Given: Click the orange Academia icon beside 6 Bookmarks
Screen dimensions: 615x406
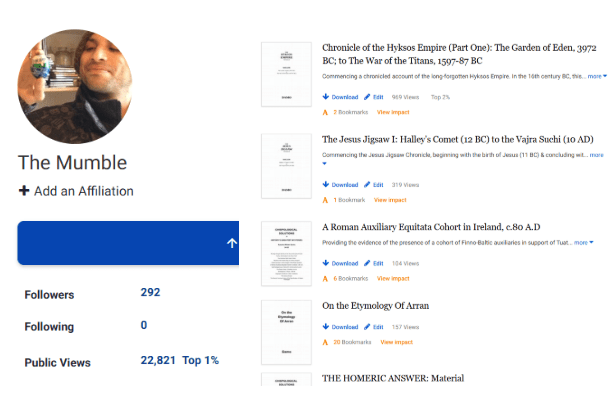Looking at the screenshot, I should pos(326,278).
